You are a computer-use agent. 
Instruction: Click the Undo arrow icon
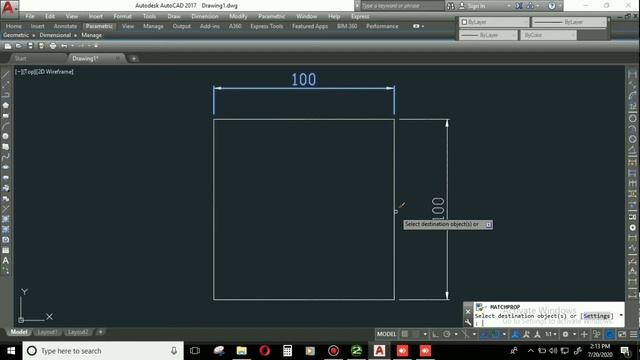64,46
